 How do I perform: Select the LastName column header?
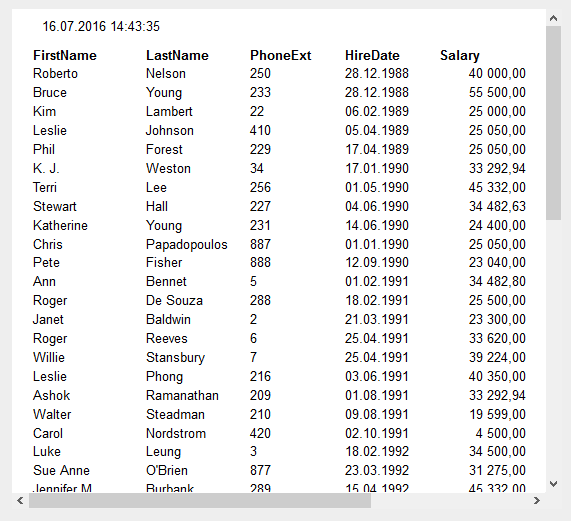tap(177, 55)
